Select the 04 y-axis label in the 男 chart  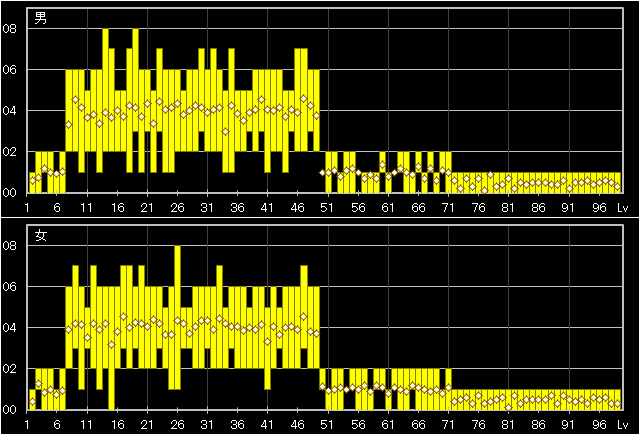pyautogui.click(x=9, y=111)
